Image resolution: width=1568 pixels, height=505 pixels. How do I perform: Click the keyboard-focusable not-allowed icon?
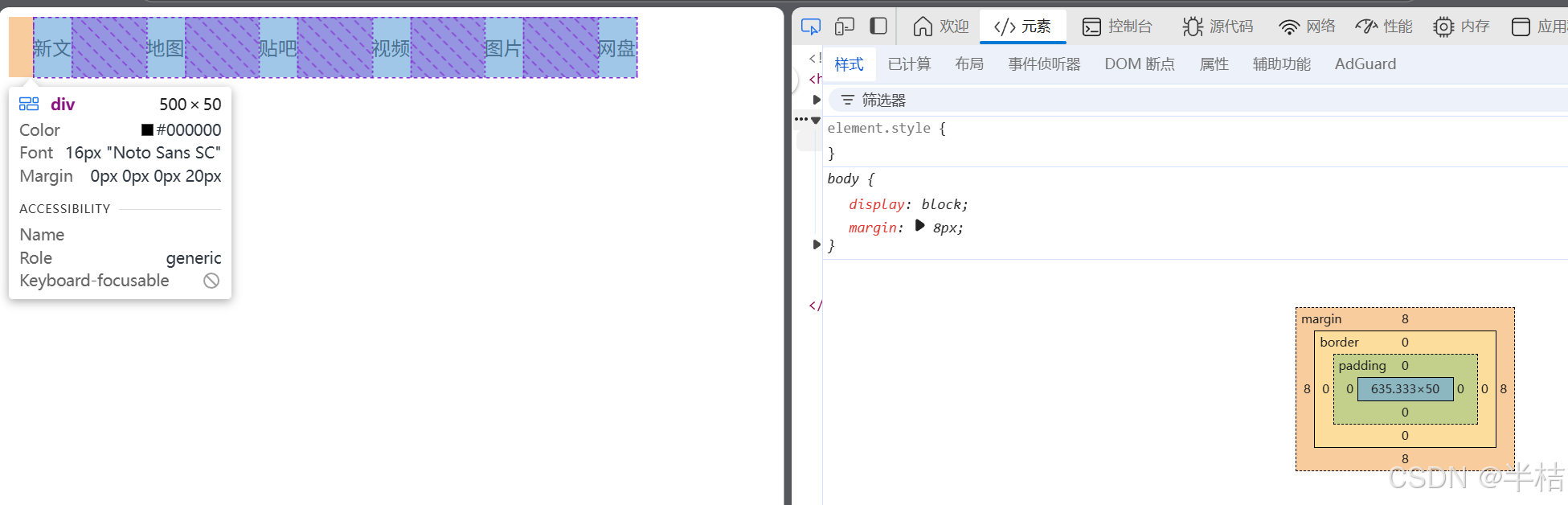211,281
